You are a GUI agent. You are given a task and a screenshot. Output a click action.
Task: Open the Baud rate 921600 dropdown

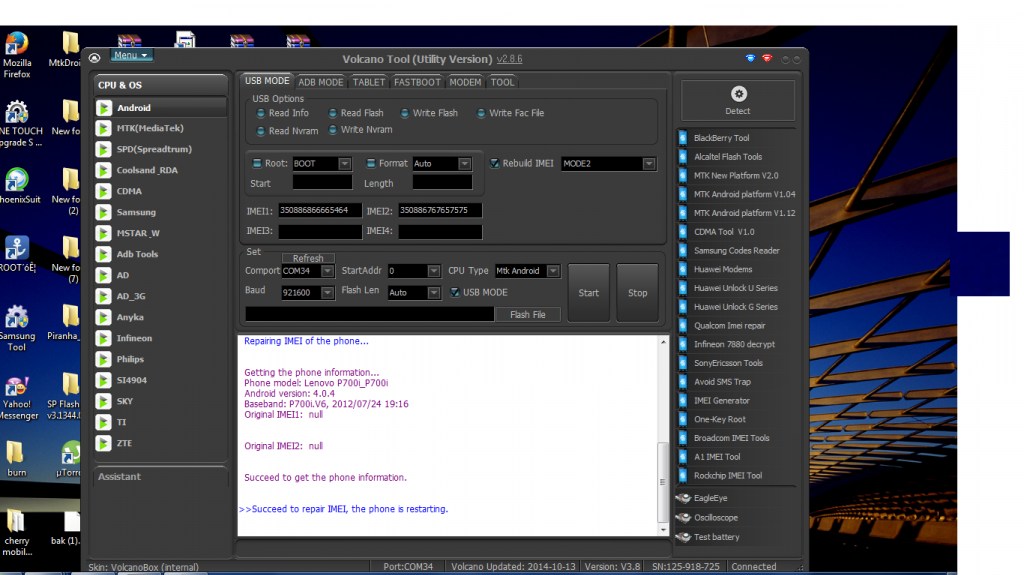332,293
